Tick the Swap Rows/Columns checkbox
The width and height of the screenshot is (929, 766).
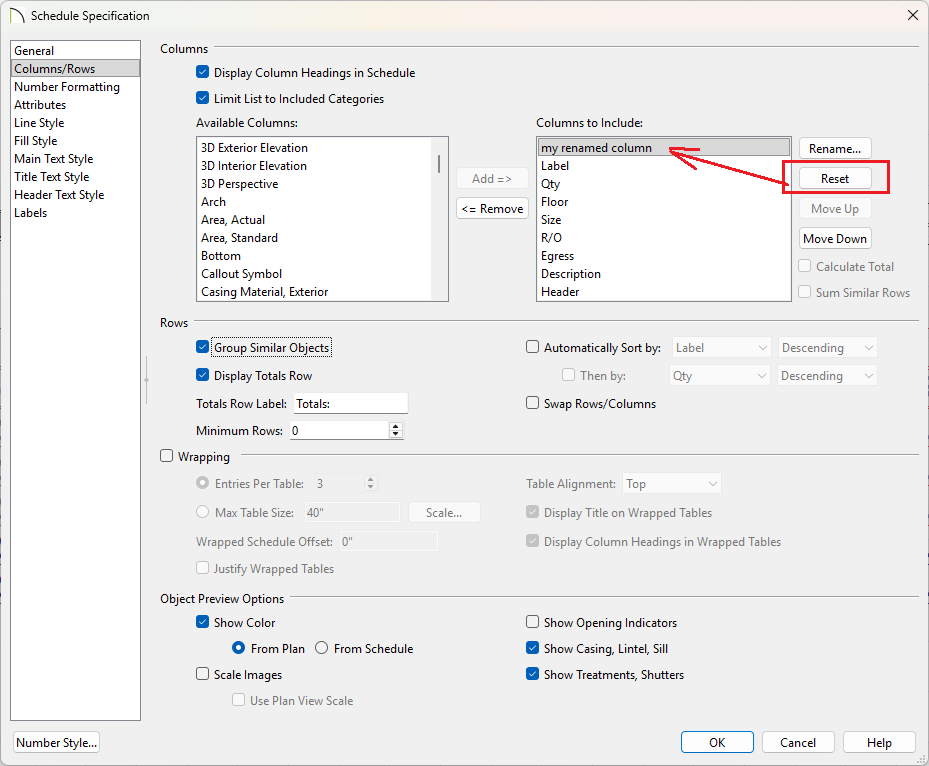(x=533, y=404)
